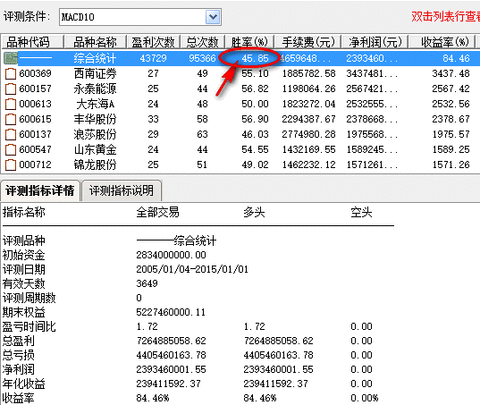Viewport: 480px width, 405px height.
Task: Click the 84.46 return rate in 综合统计 row
Action: tap(456, 58)
